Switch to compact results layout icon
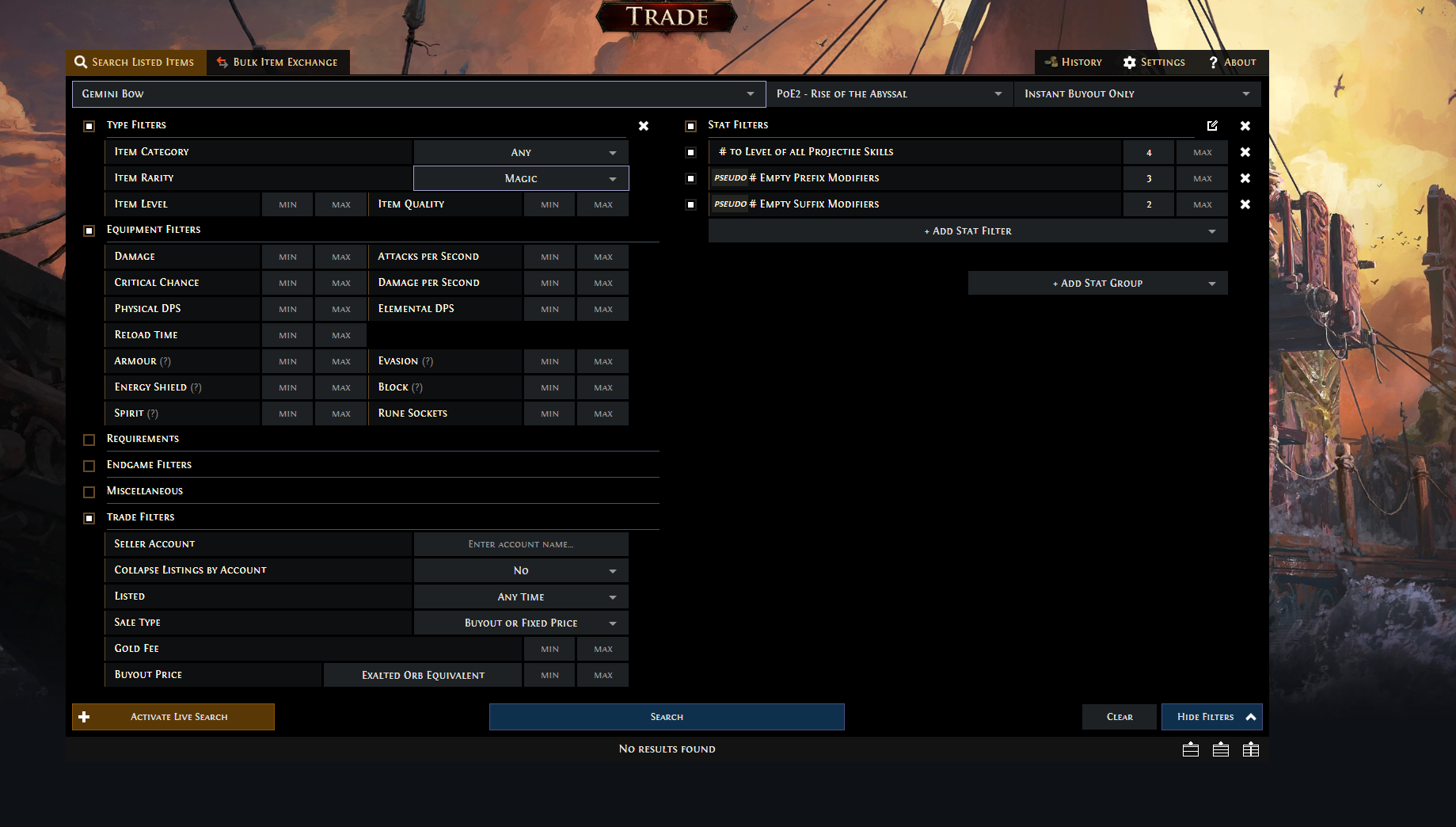Image resolution: width=1456 pixels, height=827 pixels. tap(1191, 749)
